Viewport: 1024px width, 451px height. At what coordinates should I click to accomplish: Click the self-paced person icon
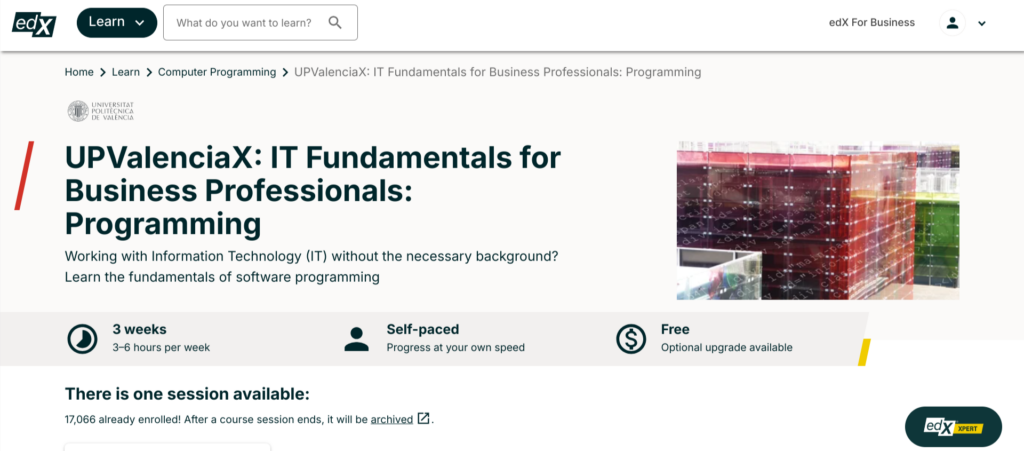coord(356,339)
